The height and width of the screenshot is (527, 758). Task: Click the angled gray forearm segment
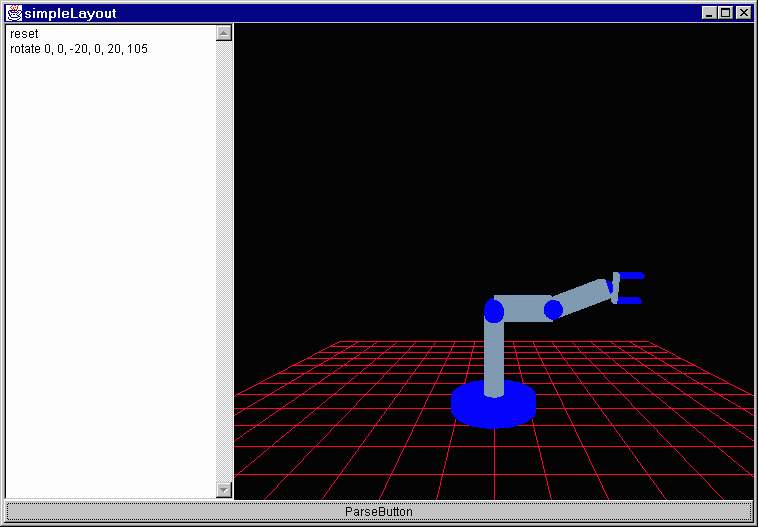point(583,298)
